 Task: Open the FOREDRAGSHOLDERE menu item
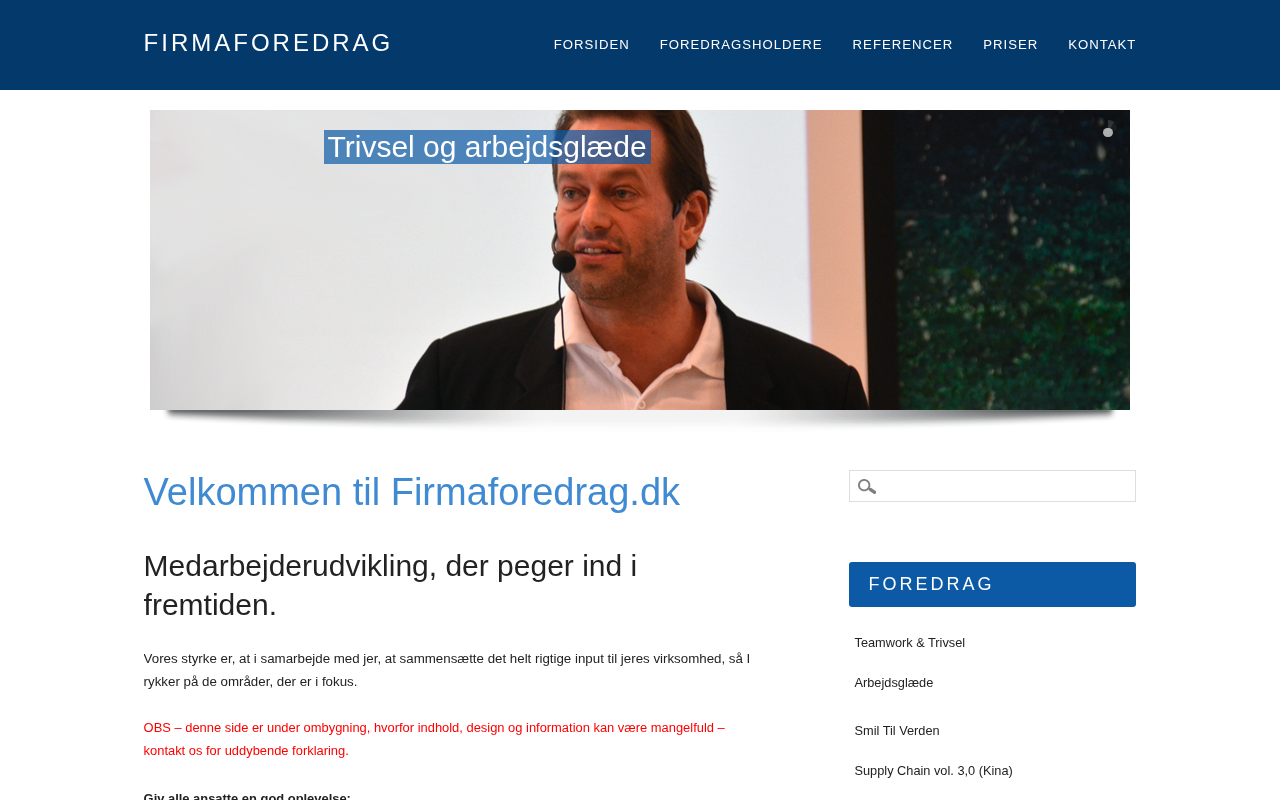[741, 45]
